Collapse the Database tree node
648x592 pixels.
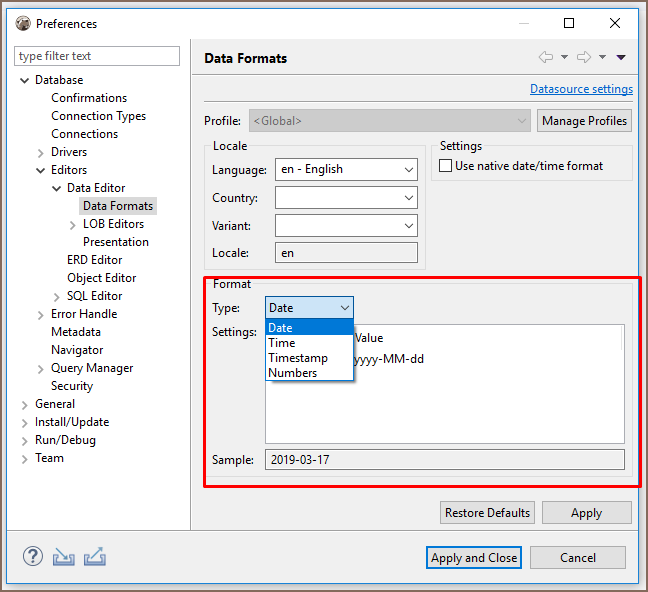tap(24, 80)
